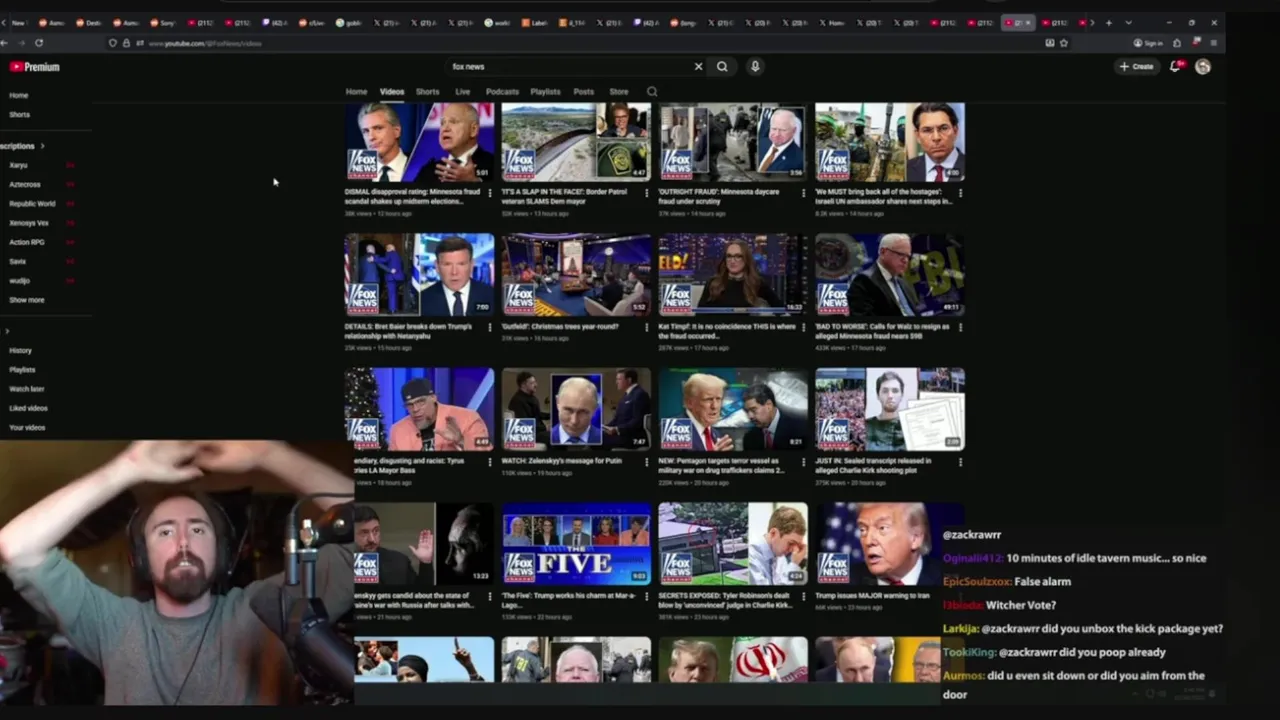
Task: Play the 'BAD TO WORSE' Walz thumbnail
Action: [x=890, y=275]
